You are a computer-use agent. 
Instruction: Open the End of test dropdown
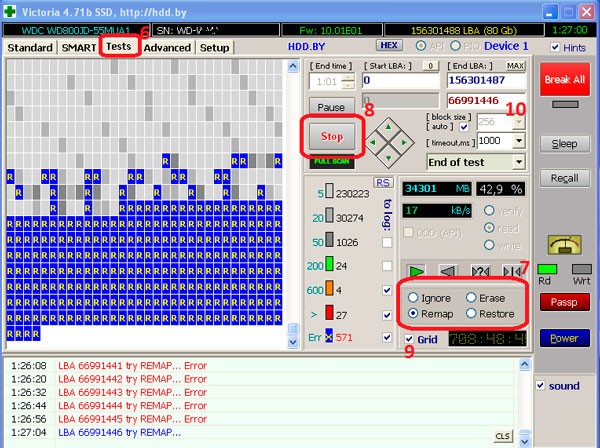[x=519, y=162]
